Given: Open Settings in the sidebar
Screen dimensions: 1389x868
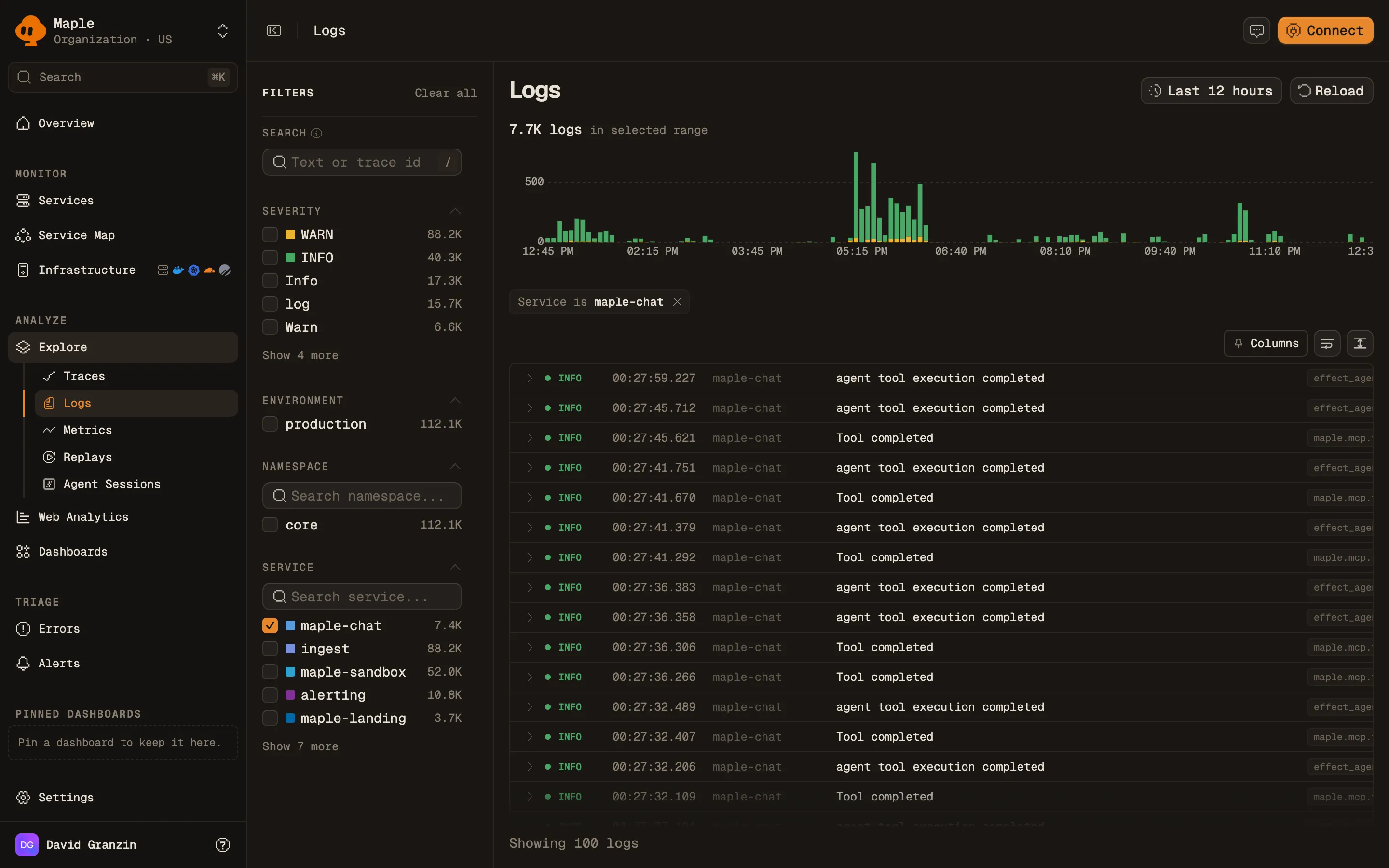Looking at the screenshot, I should click(123, 798).
